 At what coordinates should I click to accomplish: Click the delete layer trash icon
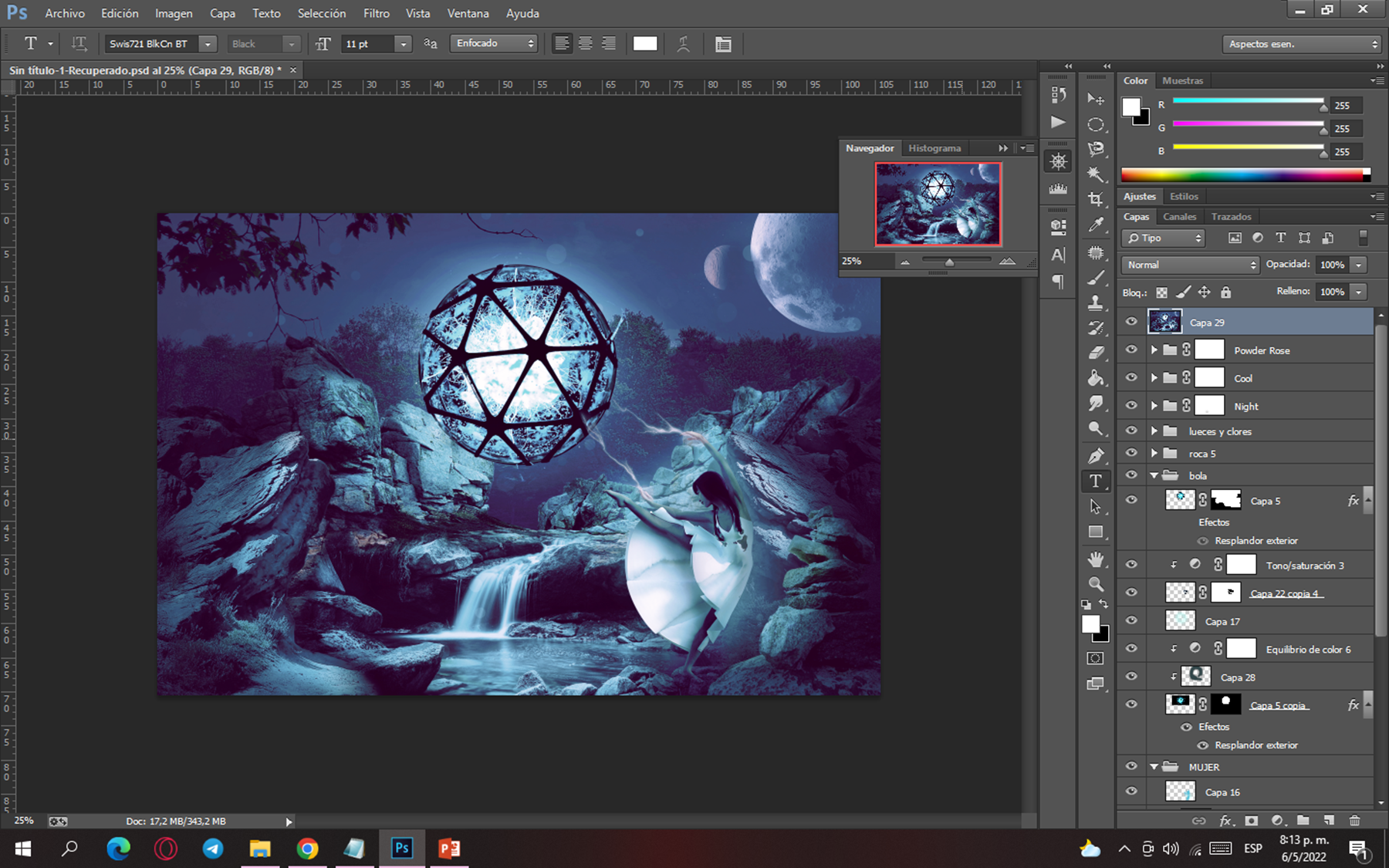pos(1354,820)
